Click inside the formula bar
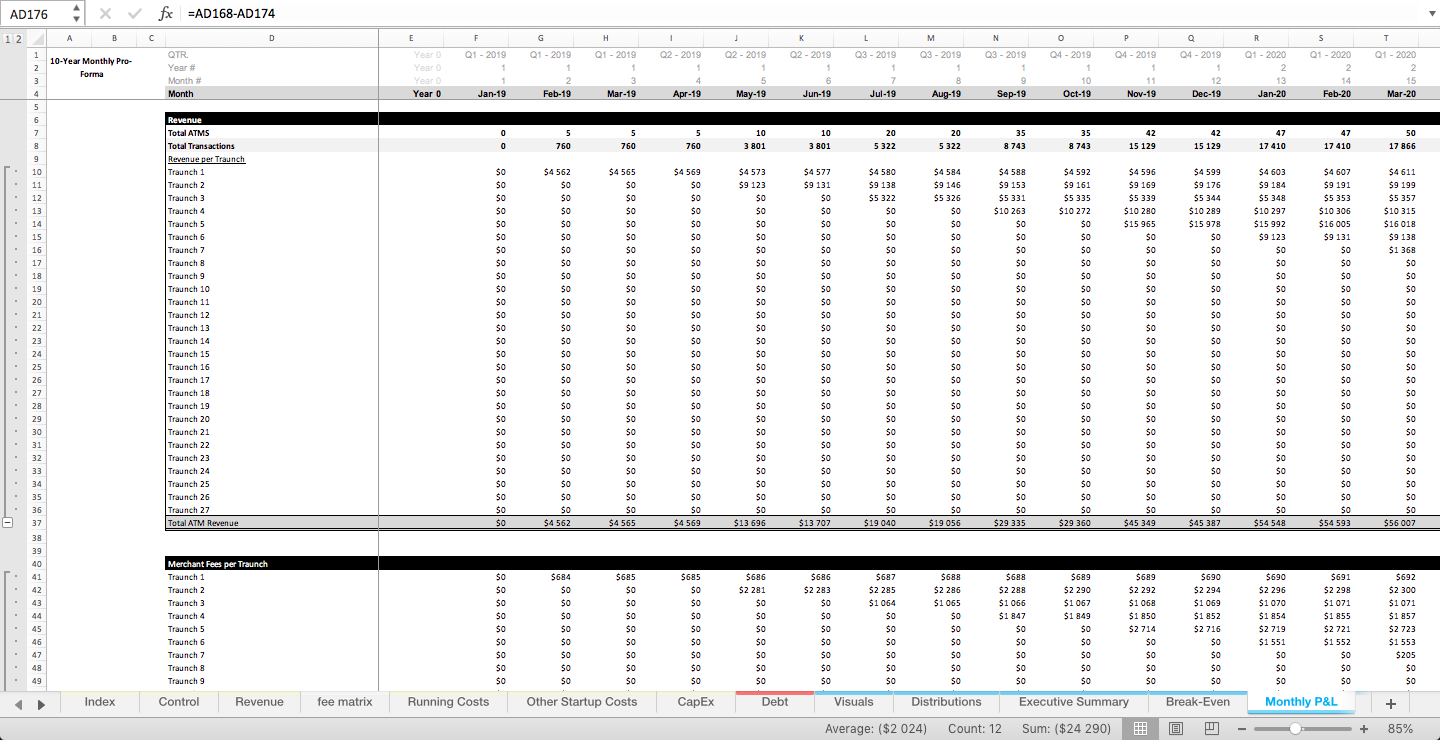This screenshot has height=740, width=1440. (400, 14)
